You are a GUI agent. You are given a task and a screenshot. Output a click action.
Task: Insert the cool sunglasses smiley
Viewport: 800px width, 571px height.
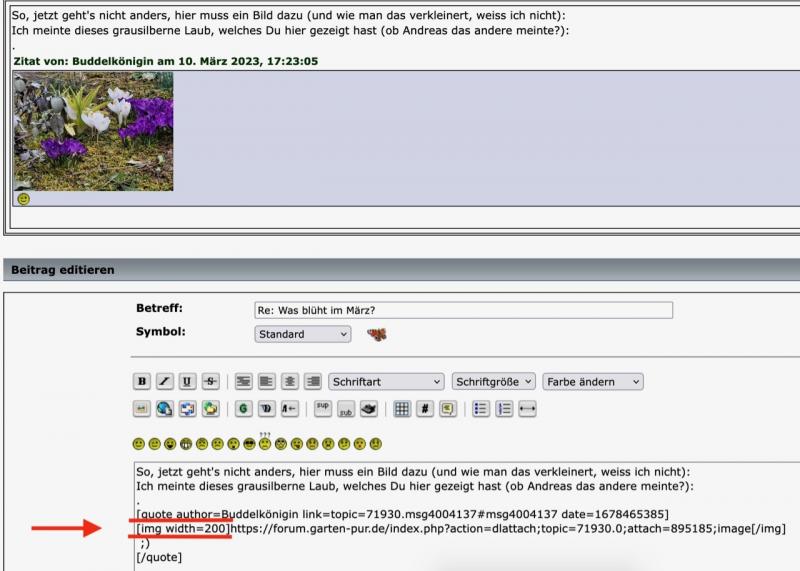(250, 443)
